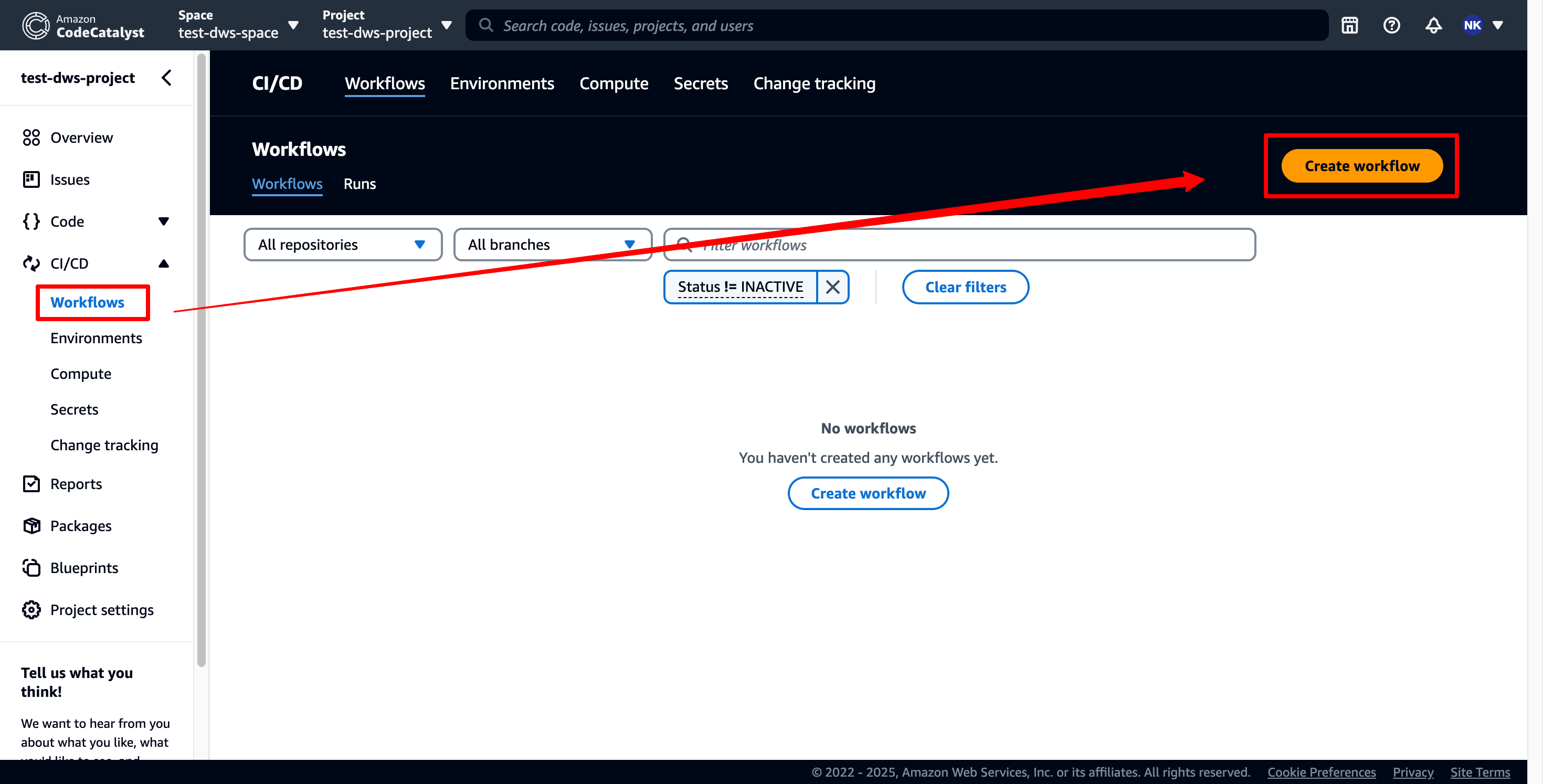
Task: Click the magnifier icon in Filter workflows field
Action: (x=684, y=245)
